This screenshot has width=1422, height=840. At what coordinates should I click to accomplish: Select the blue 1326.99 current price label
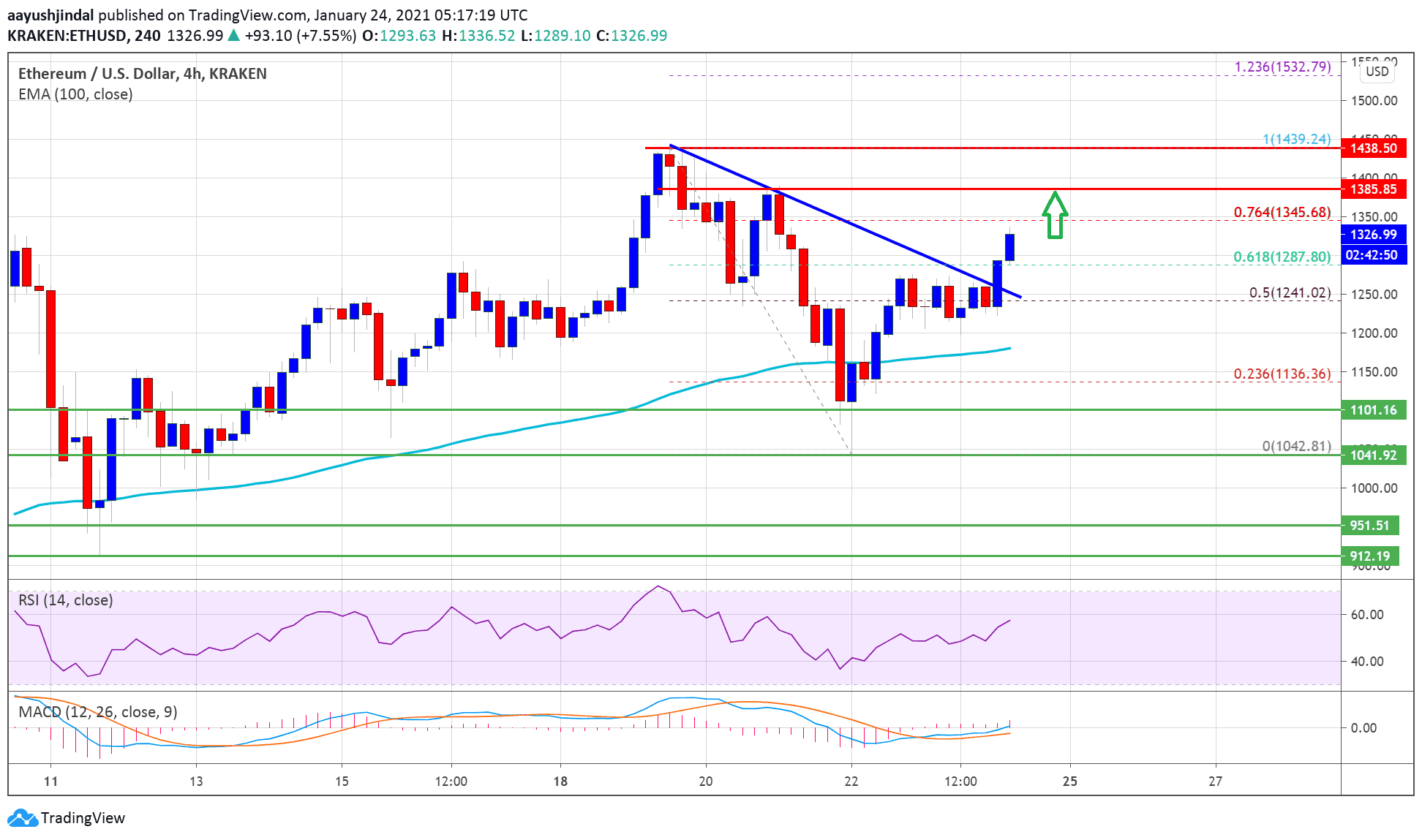(x=1373, y=235)
